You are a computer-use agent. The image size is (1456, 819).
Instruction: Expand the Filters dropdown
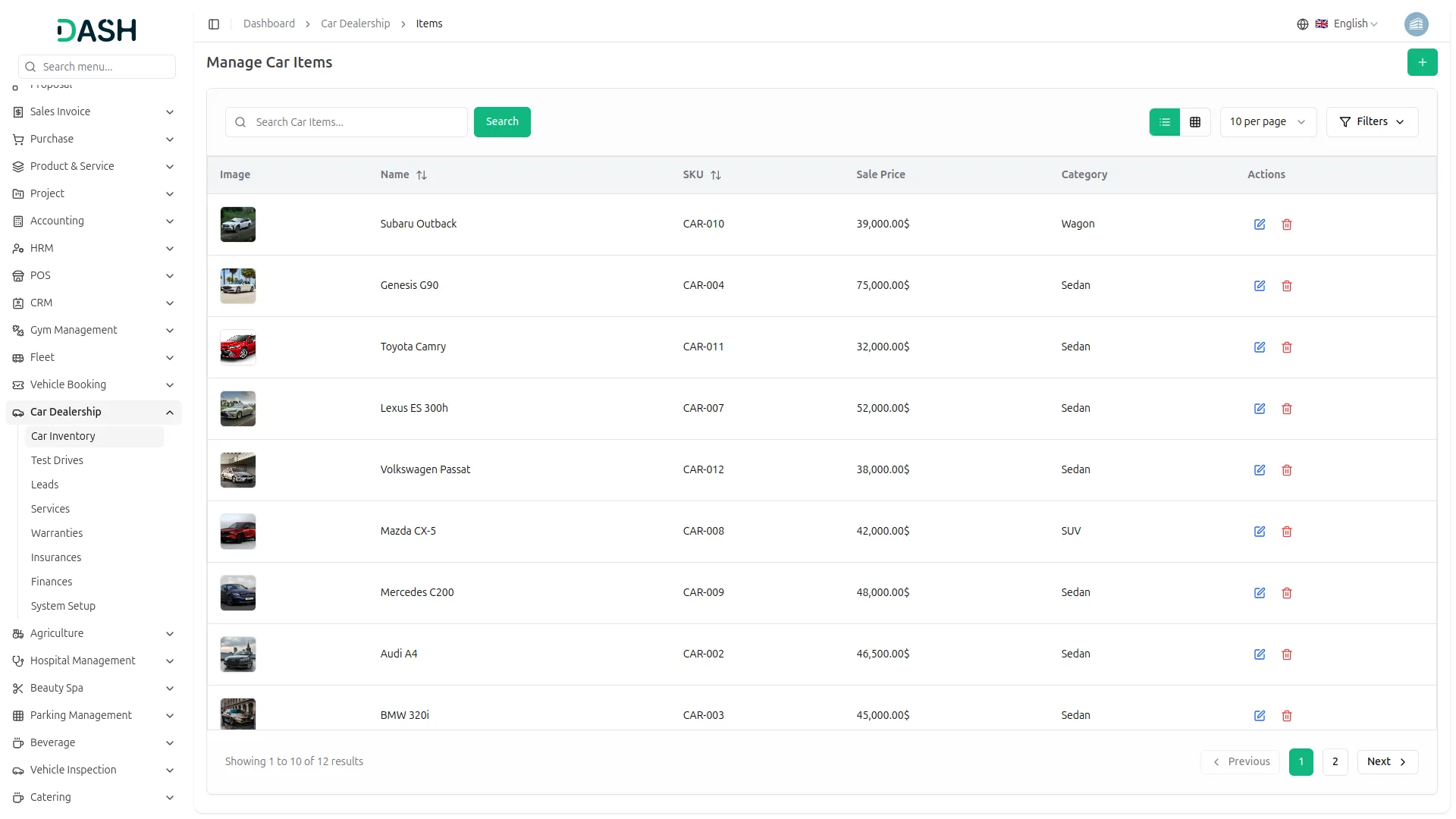coord(1372,122)
